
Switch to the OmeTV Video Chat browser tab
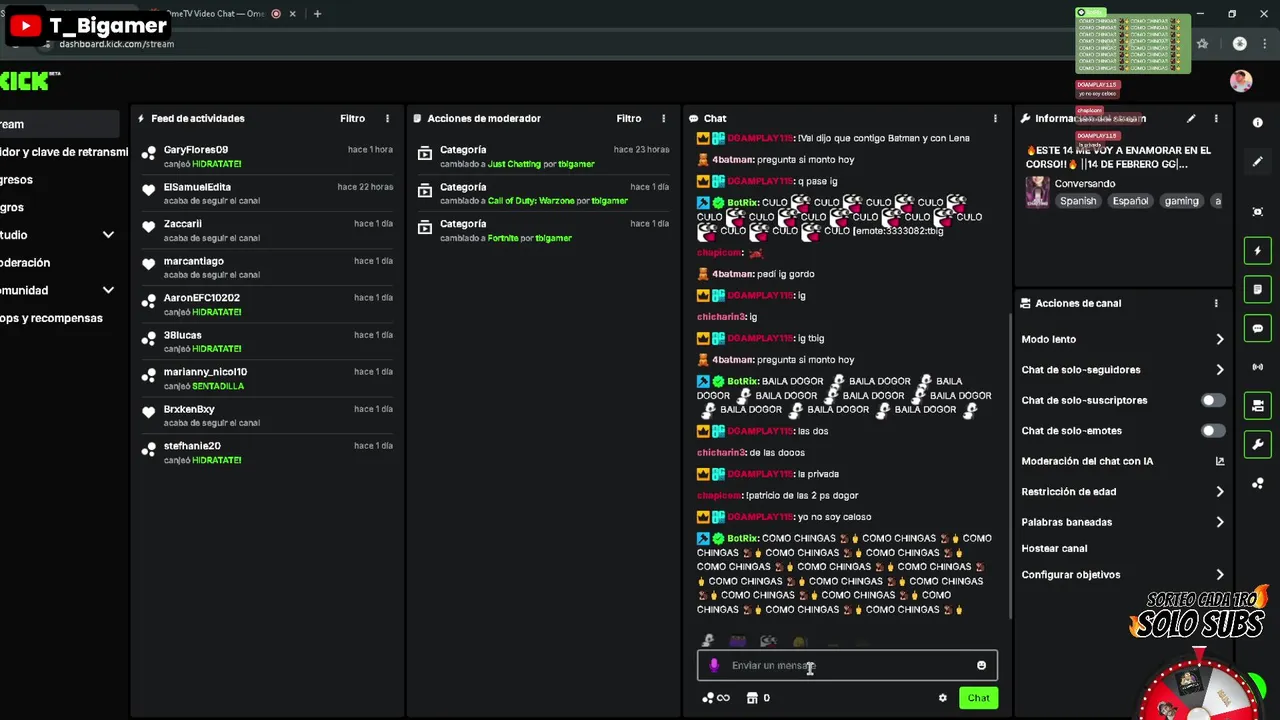(x=214, y=13)
